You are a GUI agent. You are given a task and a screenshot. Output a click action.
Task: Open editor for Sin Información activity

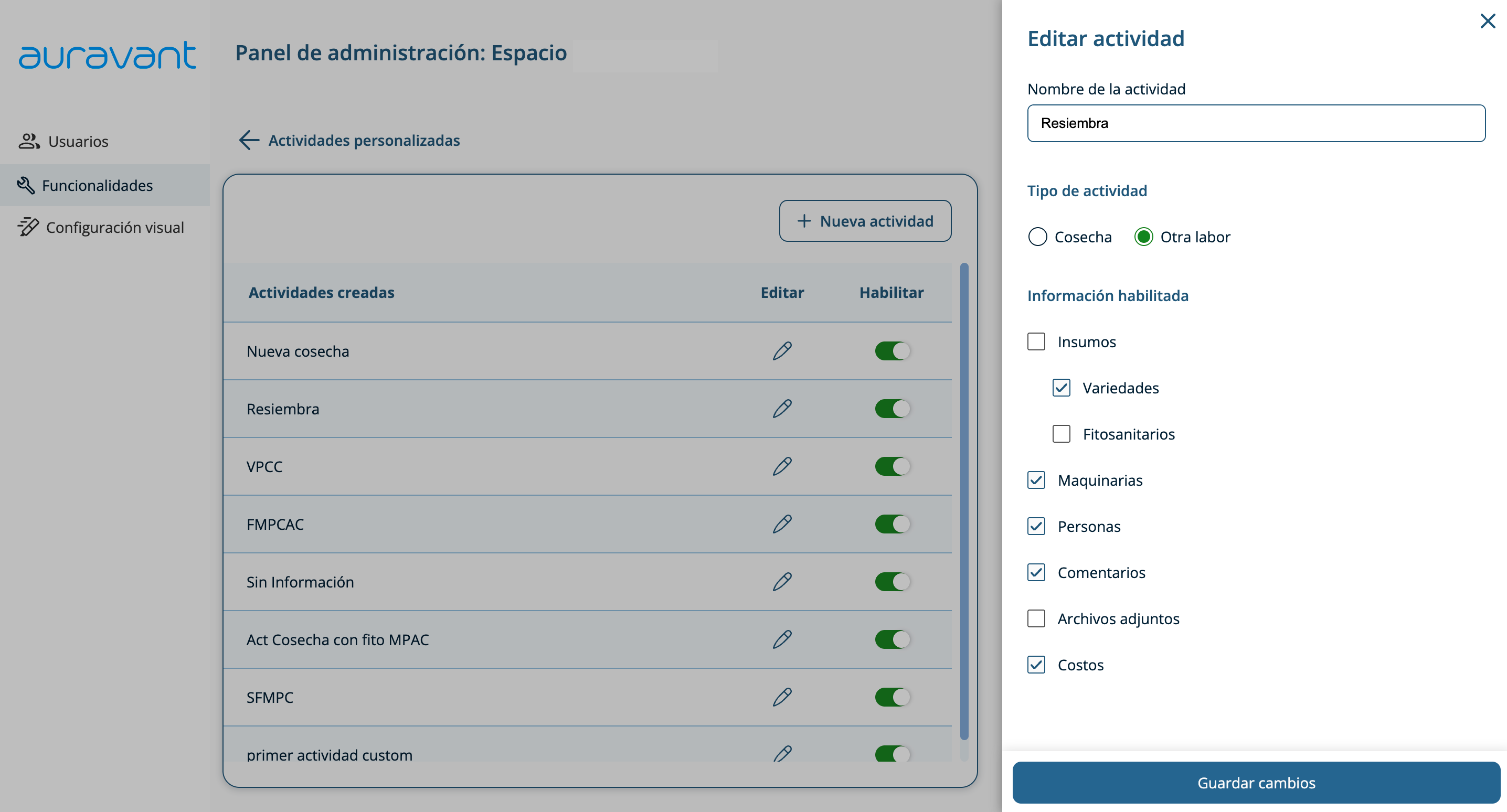[x=782, y=582]
